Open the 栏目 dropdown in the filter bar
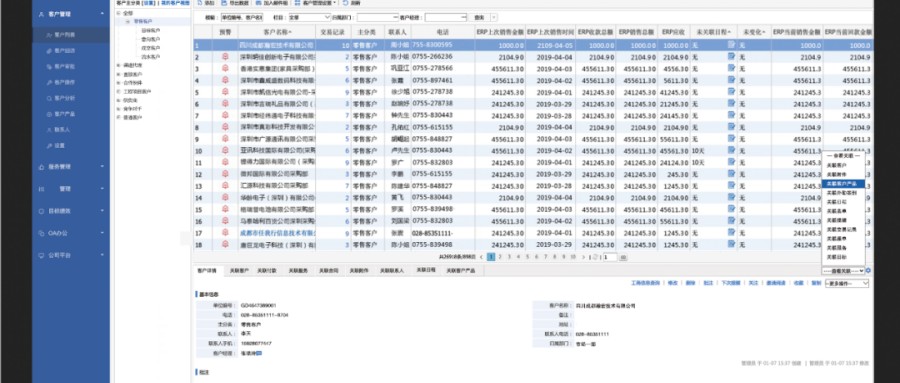 [x=309, y=18]
